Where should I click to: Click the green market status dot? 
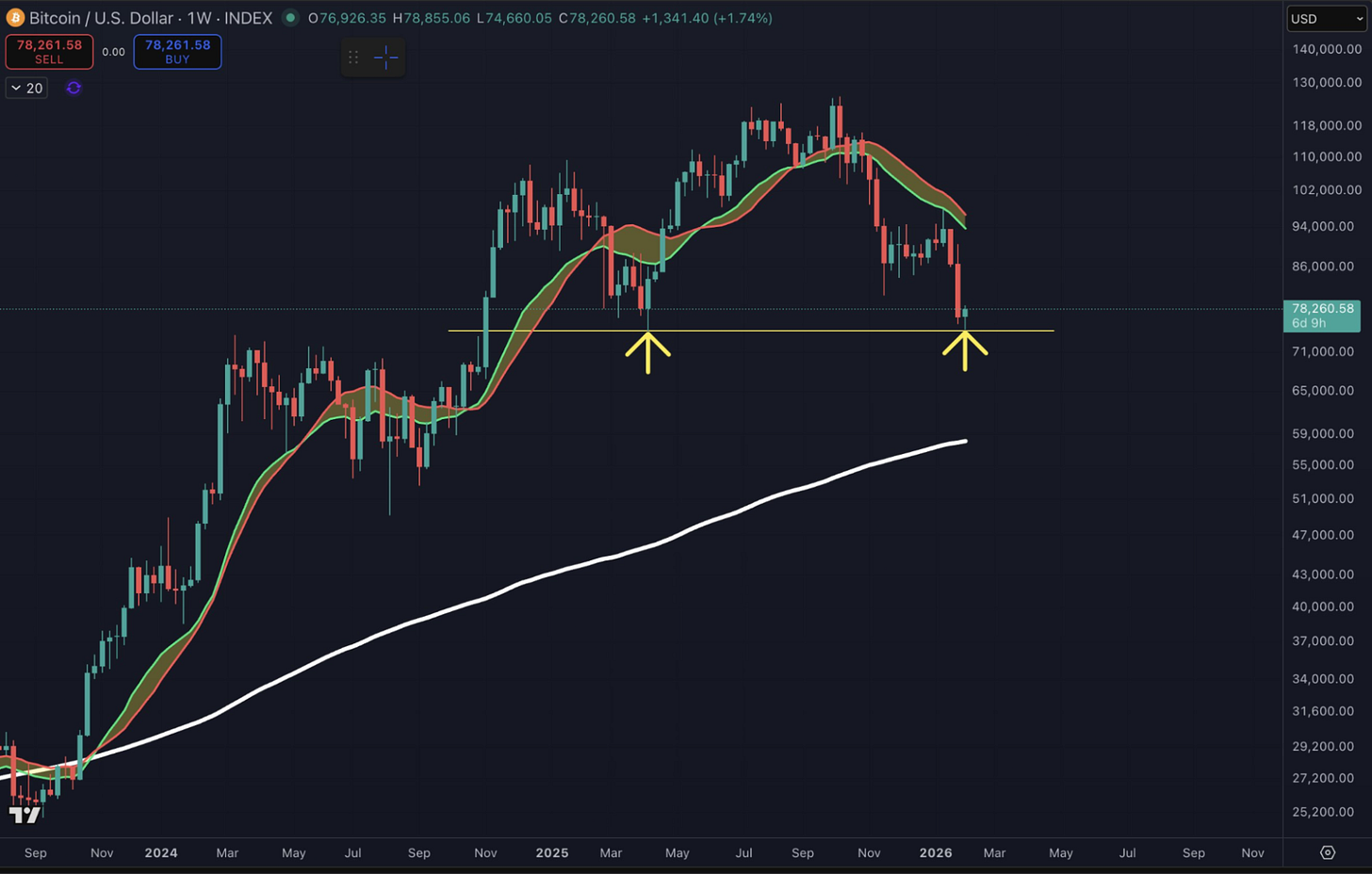[x=290, y=18]
